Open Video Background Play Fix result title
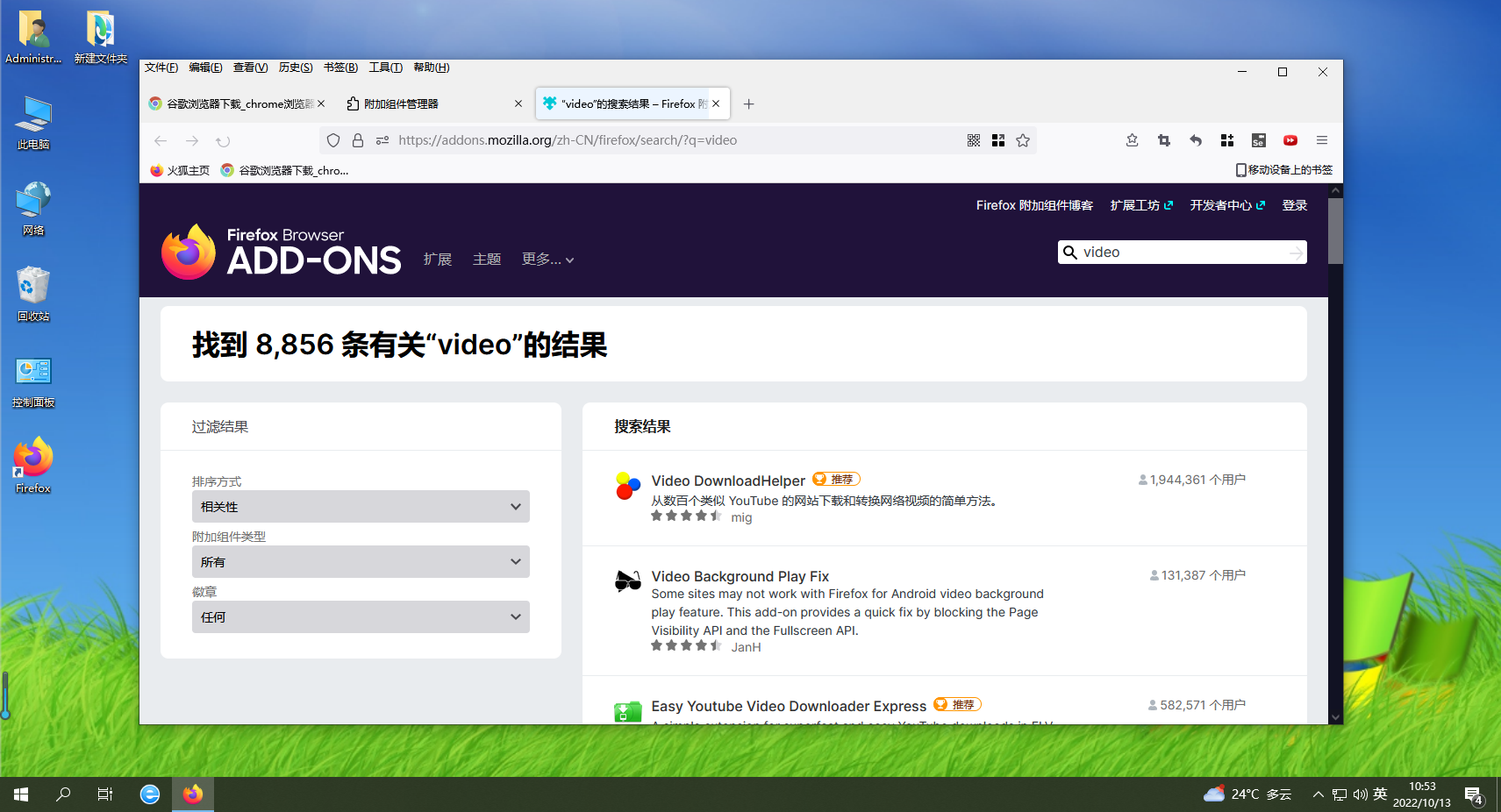The width and height of the screenshot is (1501, 812). coord(740,576)
